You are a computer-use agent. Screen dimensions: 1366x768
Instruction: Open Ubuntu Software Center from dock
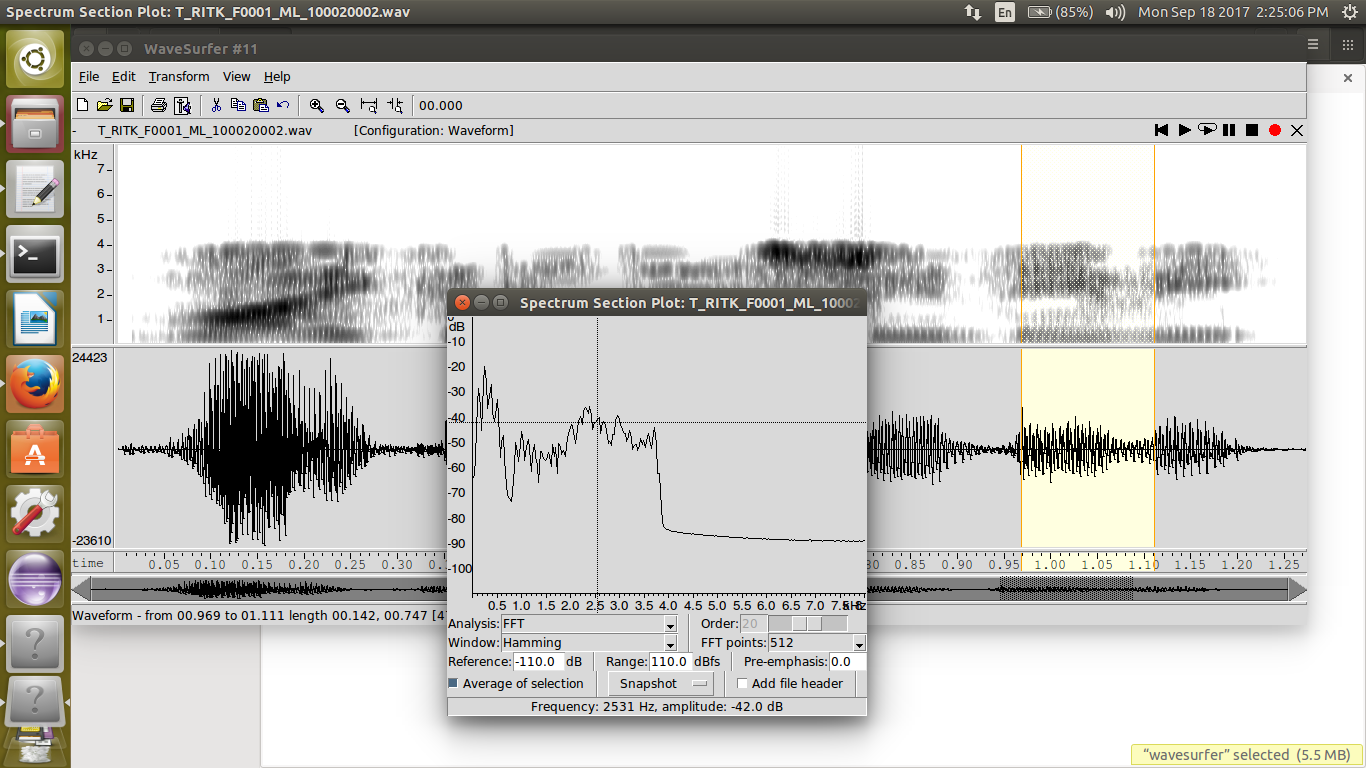tap(35, 449)
